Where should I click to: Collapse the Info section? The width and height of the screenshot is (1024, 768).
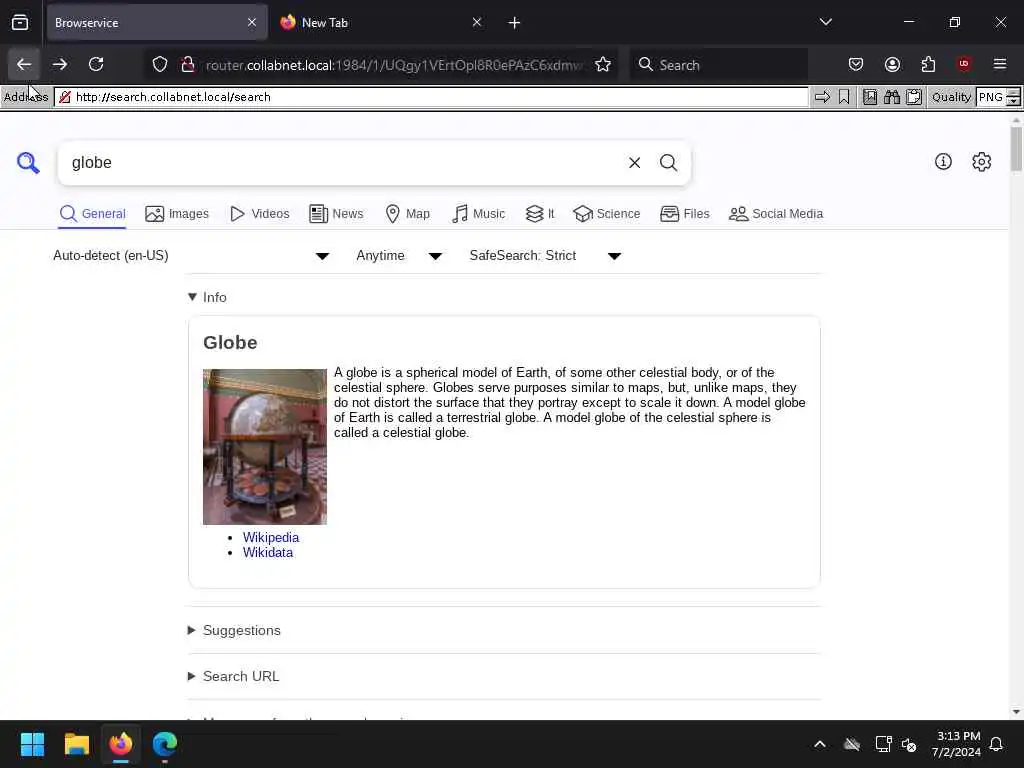click(207, 297)
